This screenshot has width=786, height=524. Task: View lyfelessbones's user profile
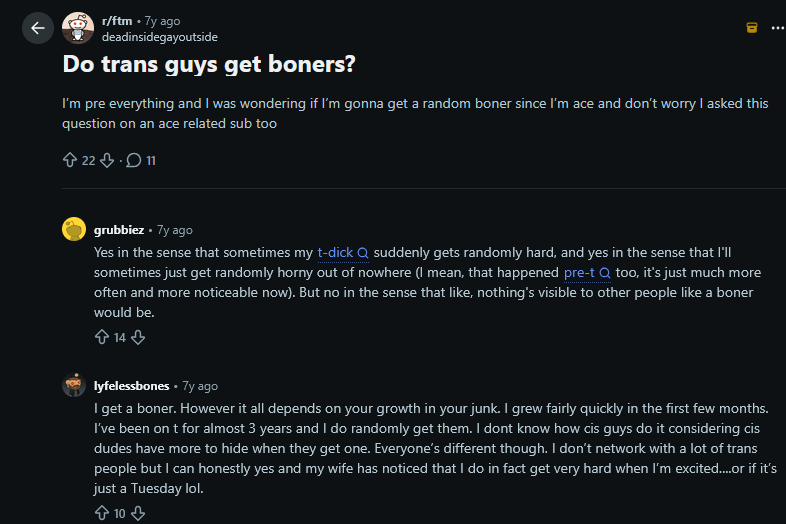[x=131, y=386]
